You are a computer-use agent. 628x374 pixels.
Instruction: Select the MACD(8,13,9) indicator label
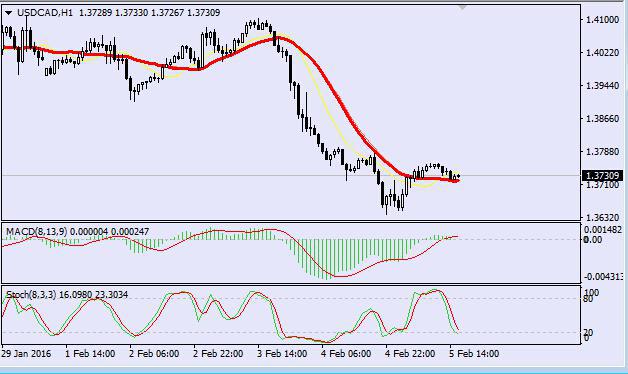pos(37,231)
